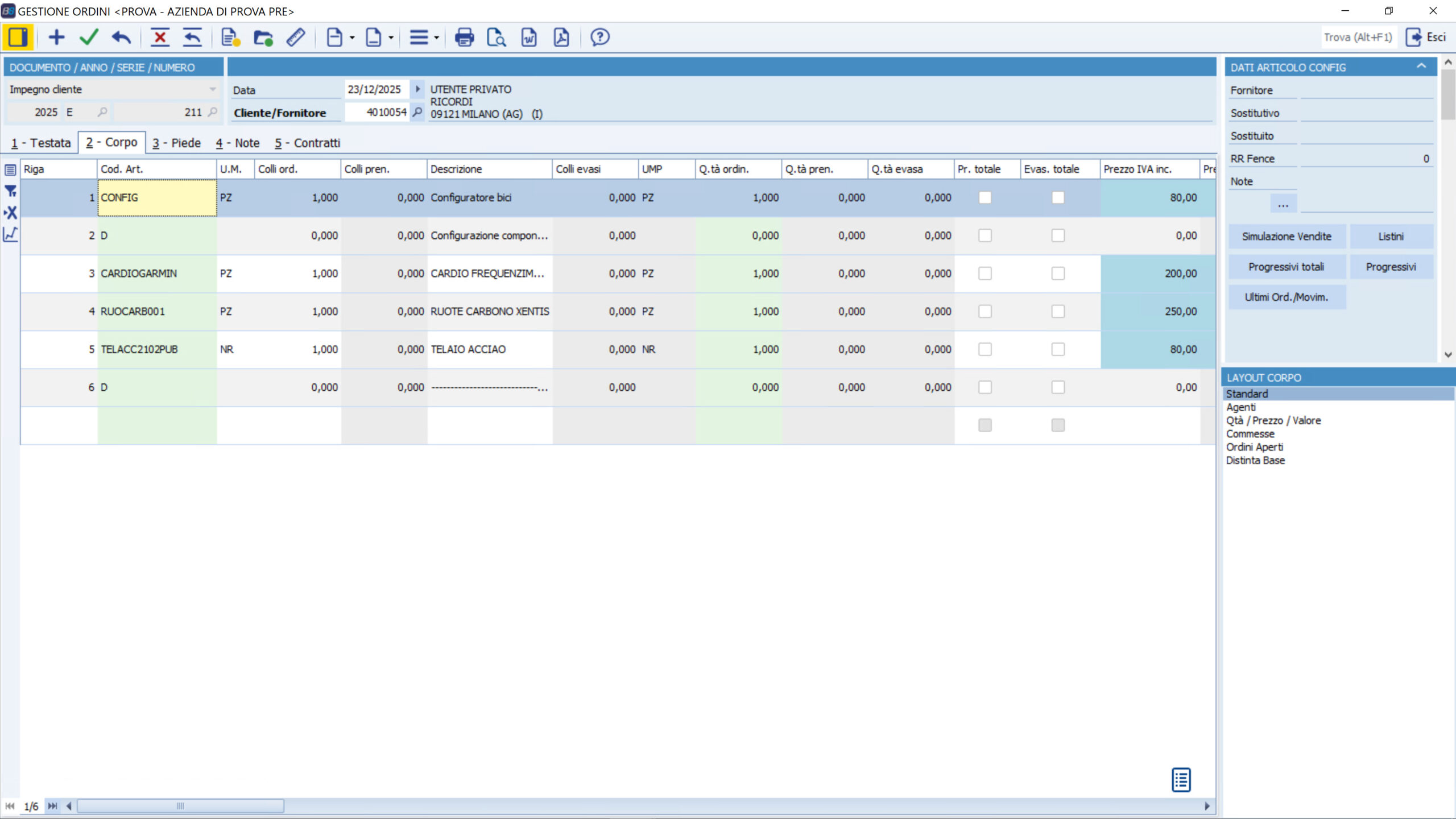Screen dimensions: 1456x819
Task: Collapse the DATI ARTICOLO CONFIG panel
Action: point(1421,67)
